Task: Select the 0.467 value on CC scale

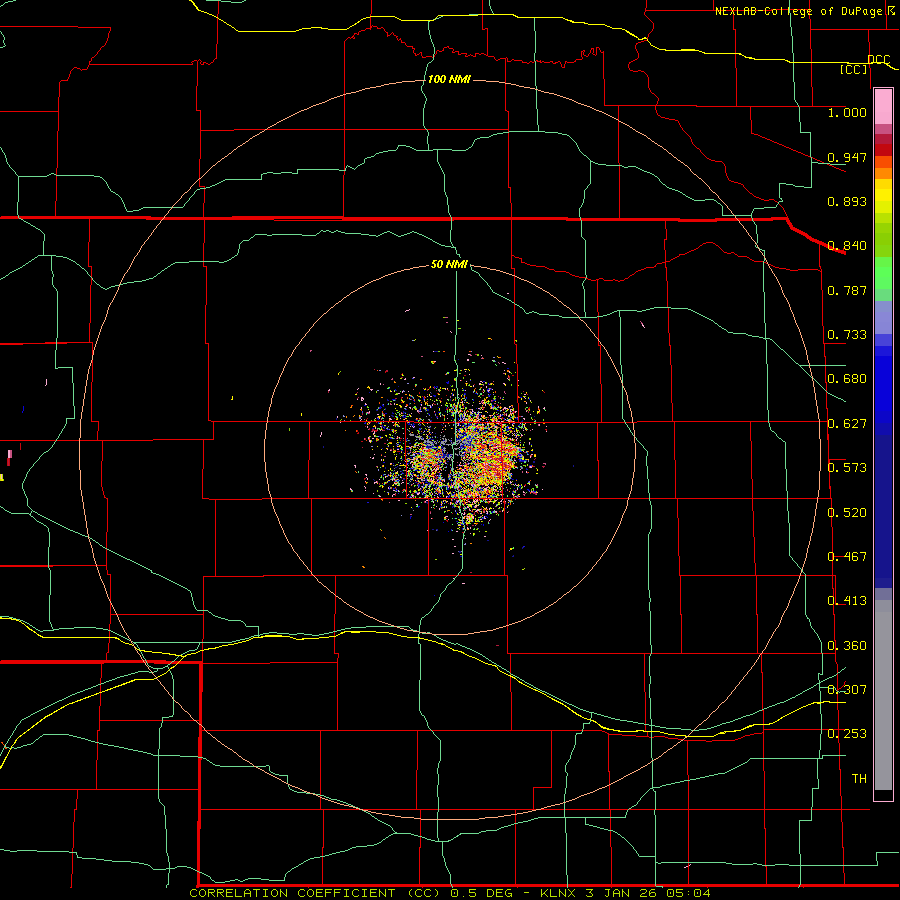Action: [847, 557]
